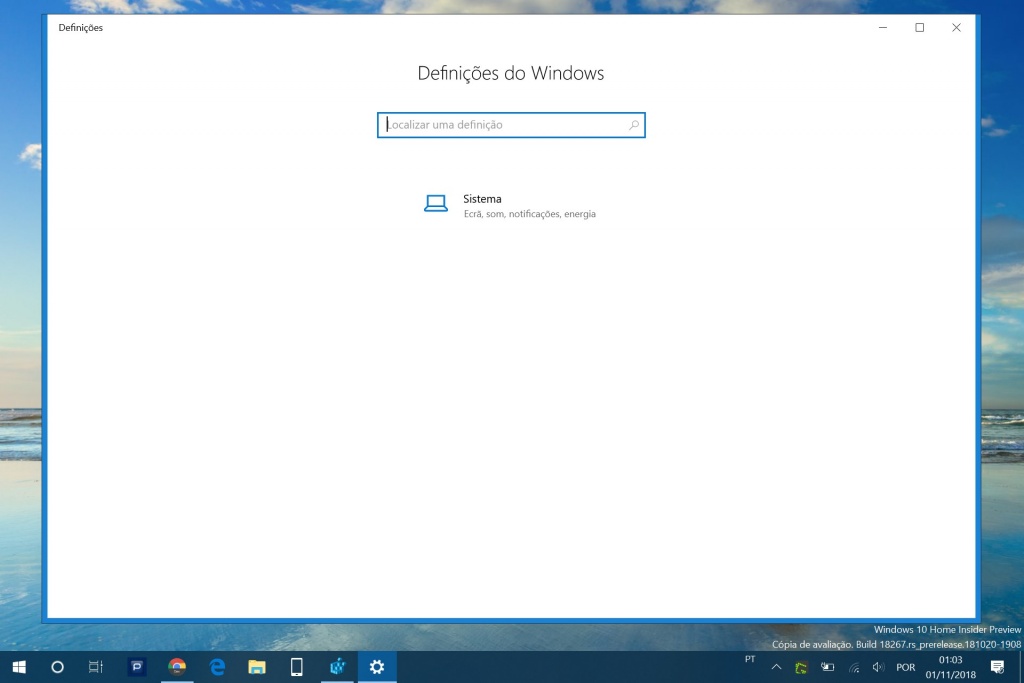Expand the hidden system tray icons

(x=777, y=667)
